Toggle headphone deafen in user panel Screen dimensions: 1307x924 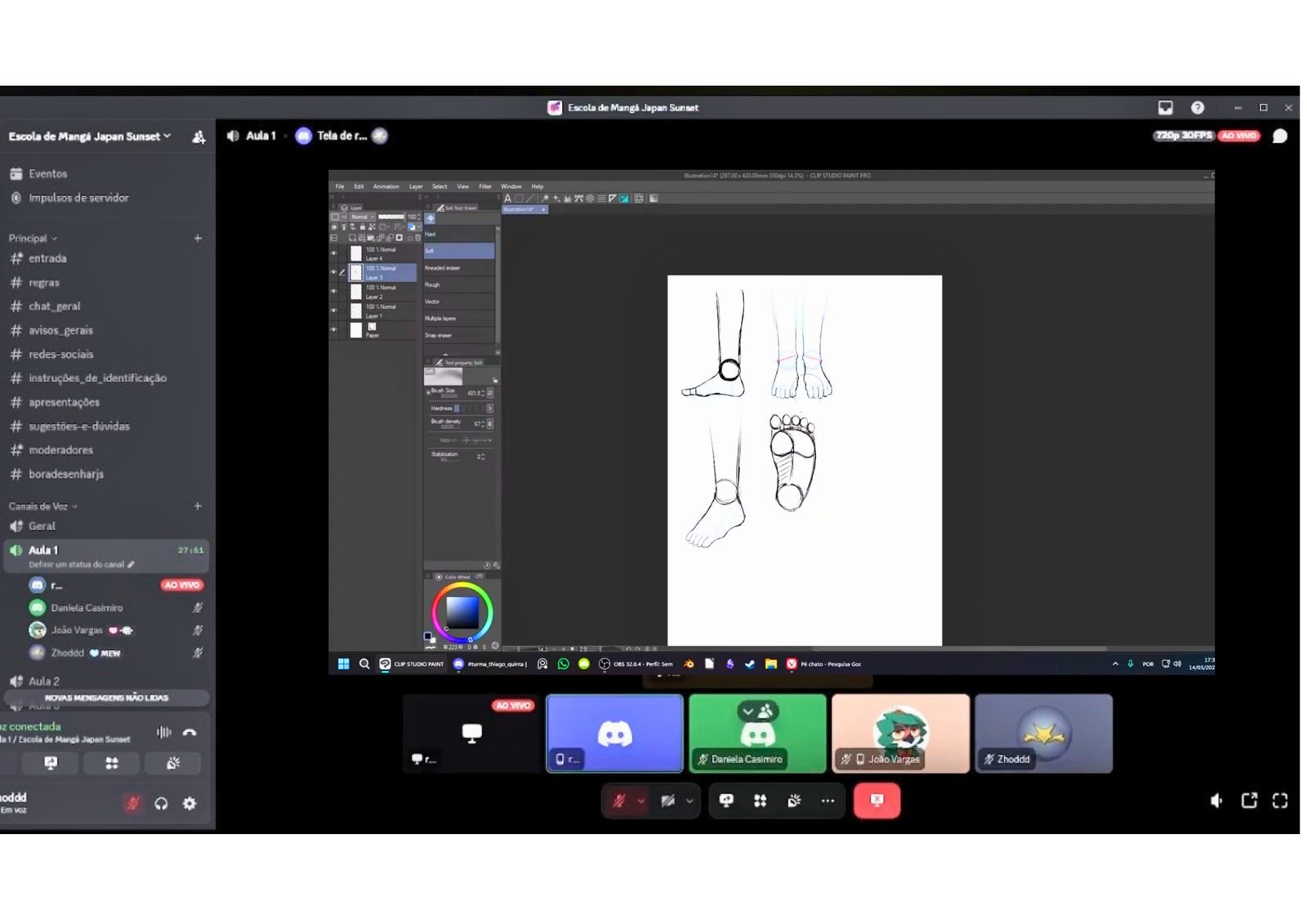click(x=161, y=803)
